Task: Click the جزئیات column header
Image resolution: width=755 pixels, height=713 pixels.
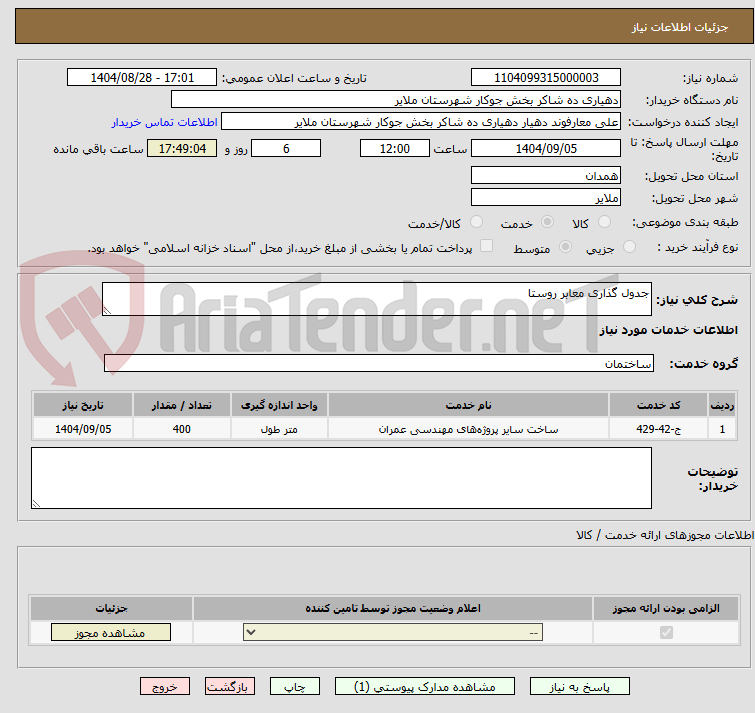Action: 111,608
